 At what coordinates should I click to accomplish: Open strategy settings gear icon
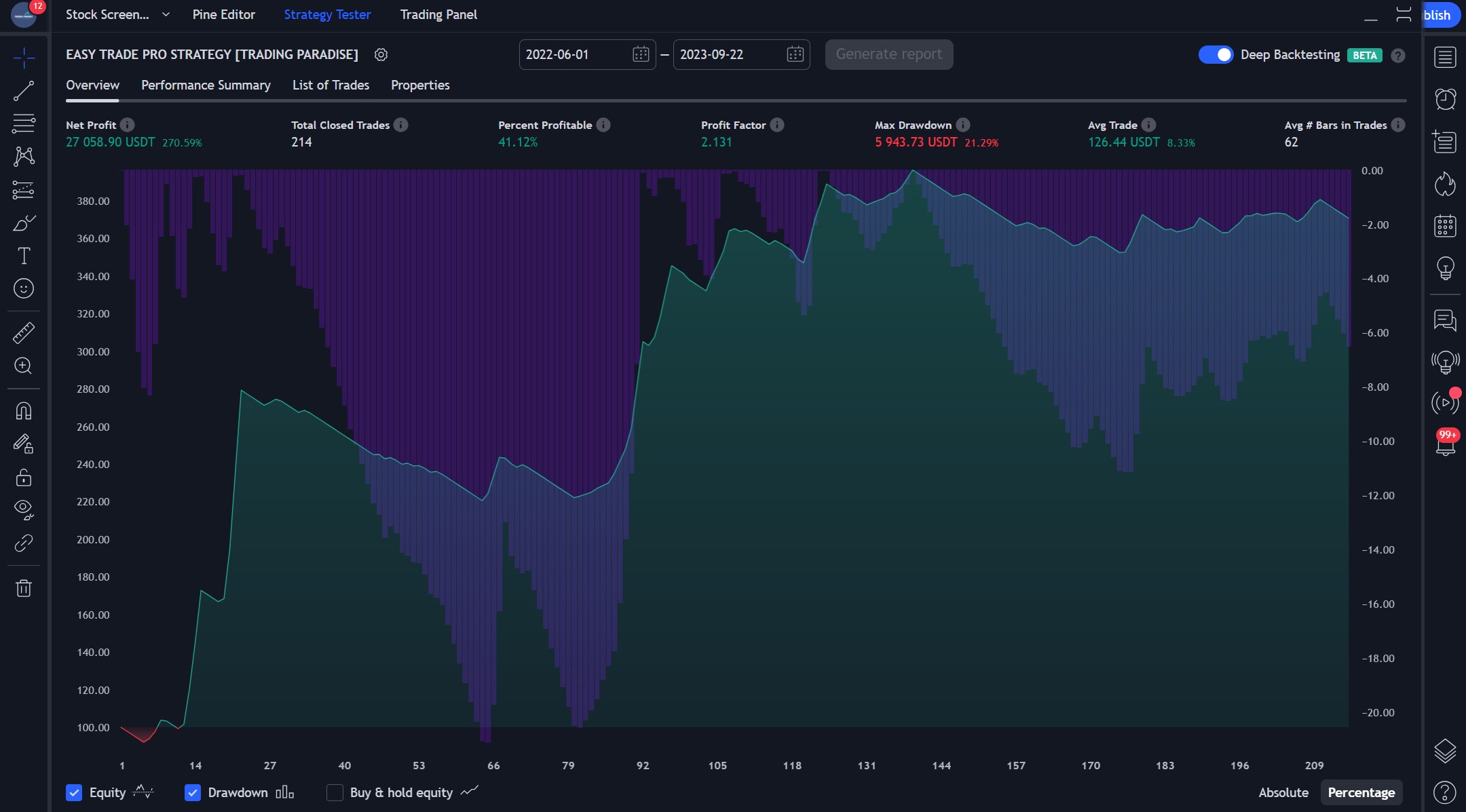tap(381, 55)
